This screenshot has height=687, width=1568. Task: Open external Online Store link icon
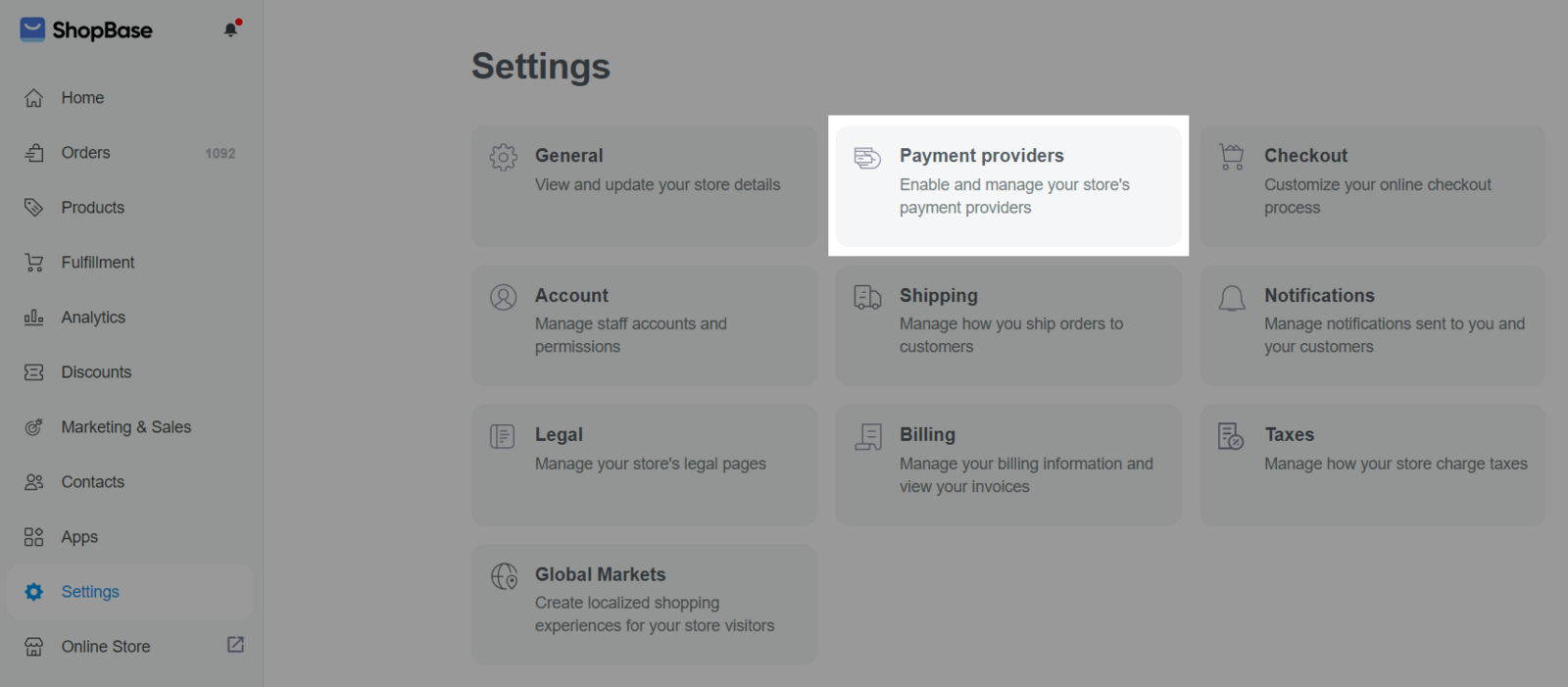pyautogui.click(x=235, y=645)
